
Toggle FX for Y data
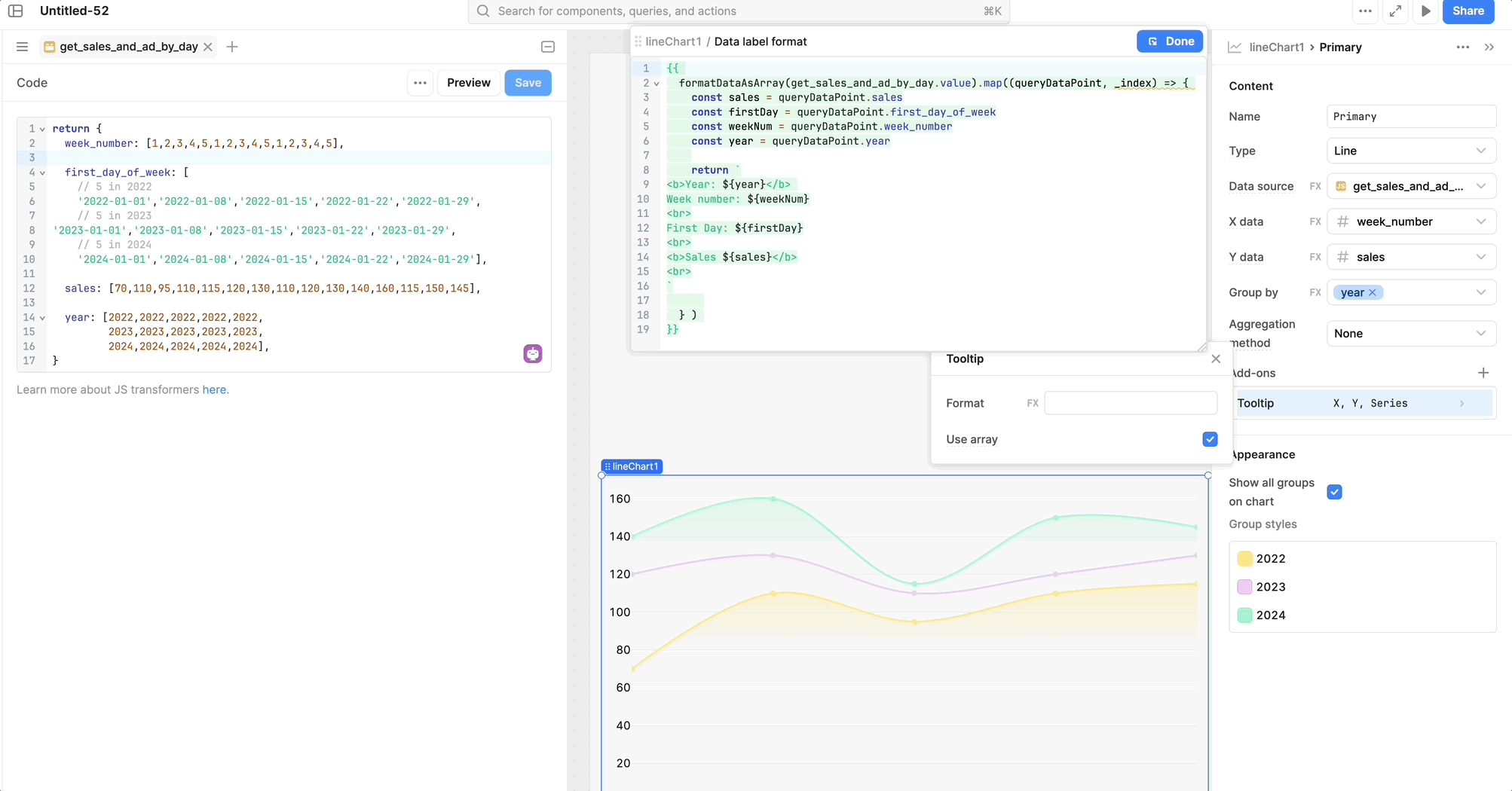[x=1315, y=257]
